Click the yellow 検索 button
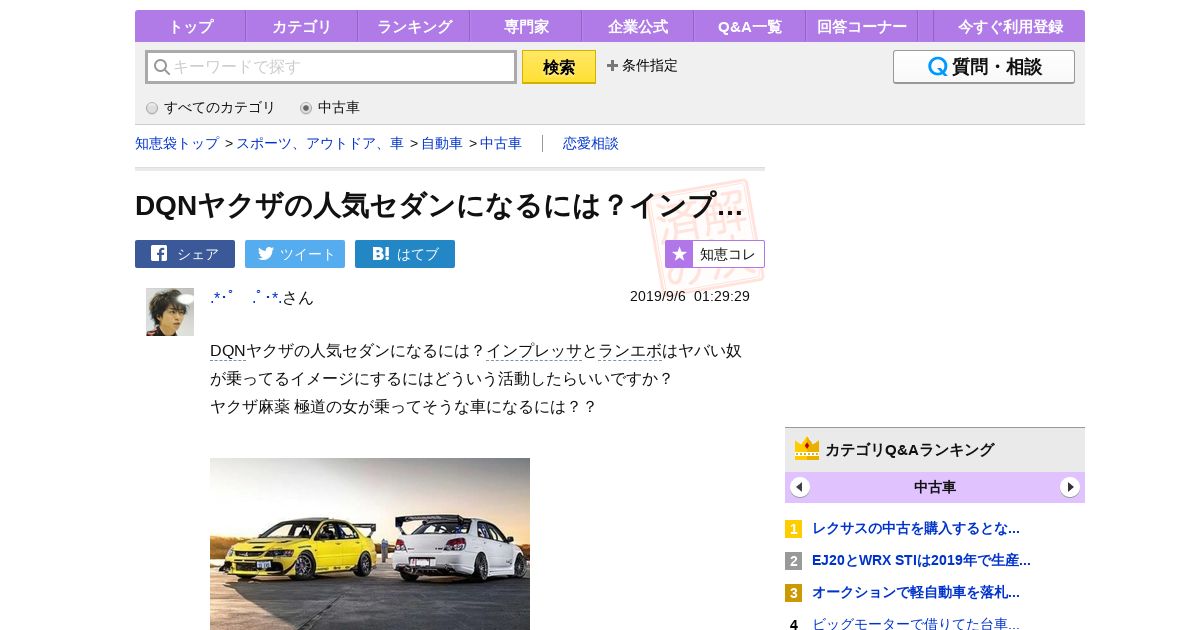Viewport: 1200px width, 630px height. pyautogui.click(x=559, y=67)
